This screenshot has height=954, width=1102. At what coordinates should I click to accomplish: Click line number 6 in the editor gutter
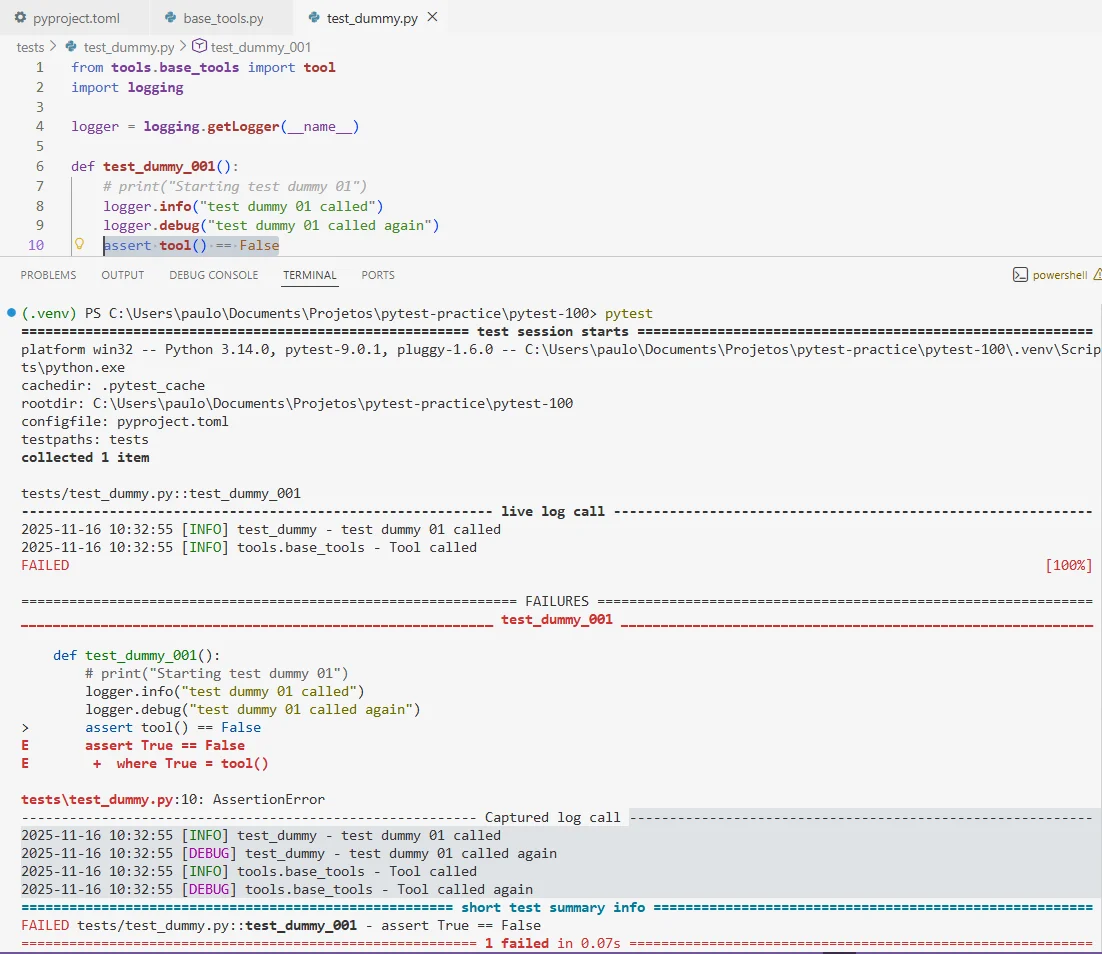39,166
